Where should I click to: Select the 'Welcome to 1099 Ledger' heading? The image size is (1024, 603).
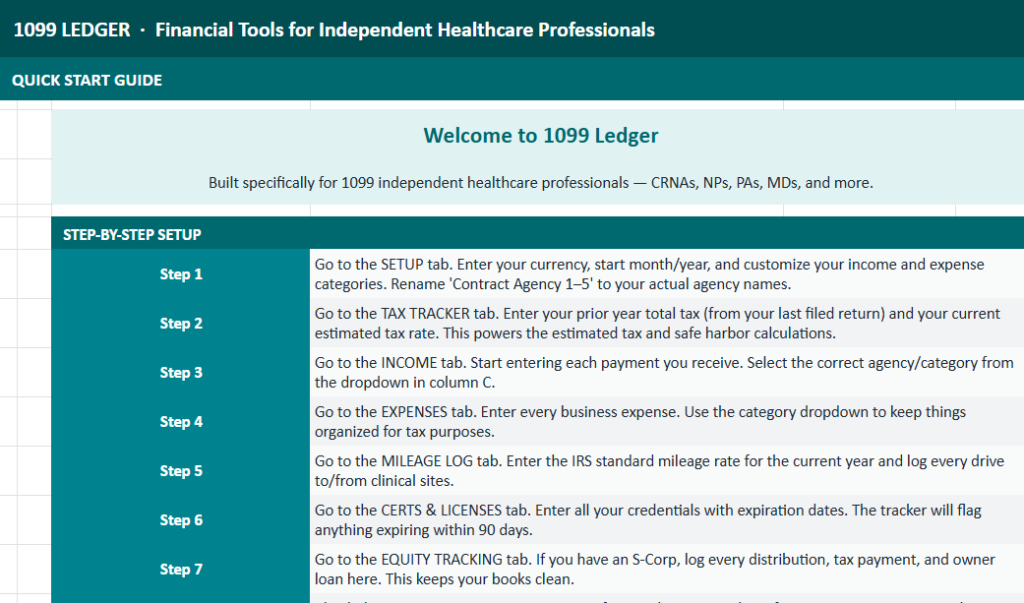[541, 135]
